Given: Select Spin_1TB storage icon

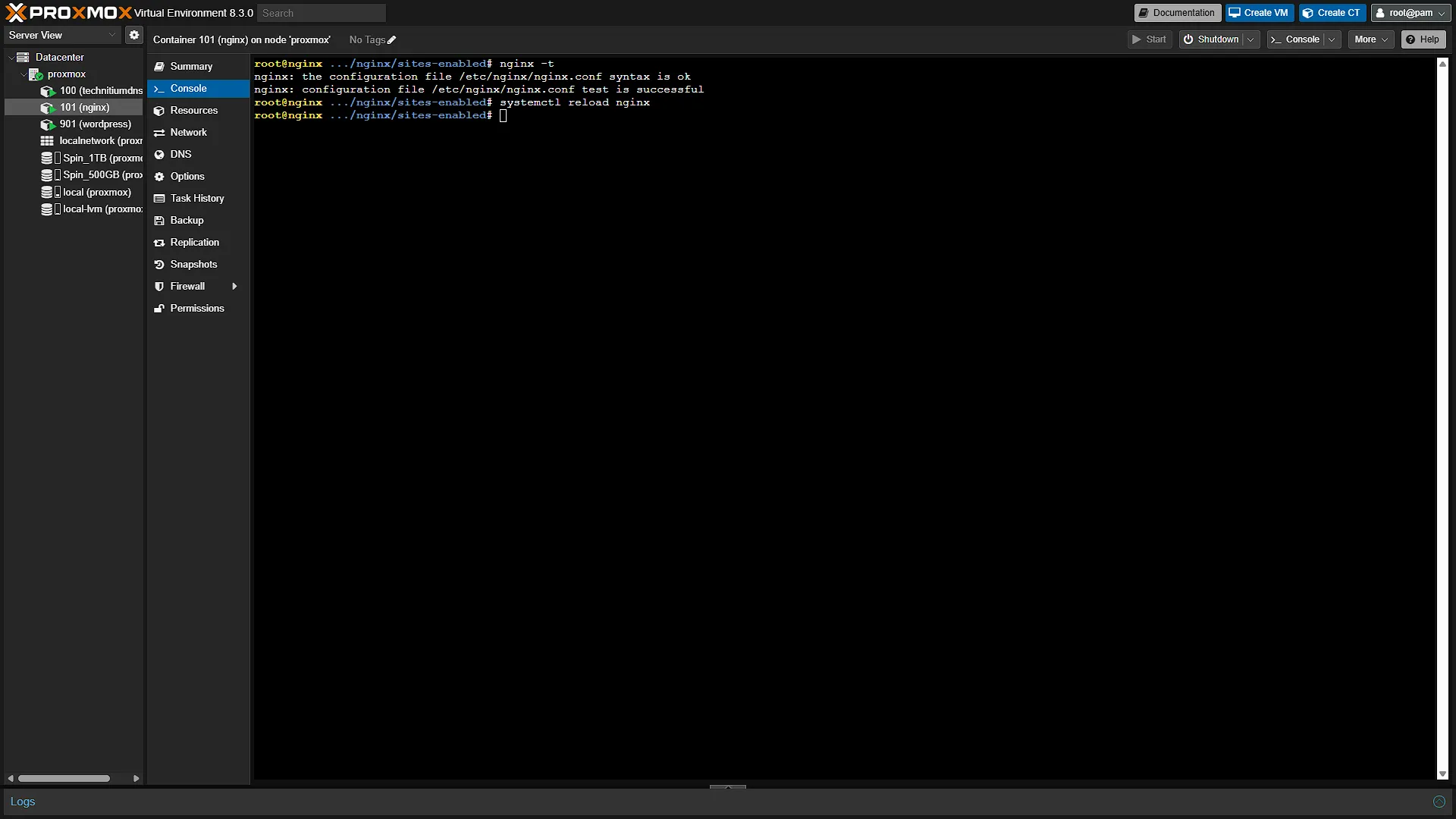Looking at the screenshot, I should (47, 158).
